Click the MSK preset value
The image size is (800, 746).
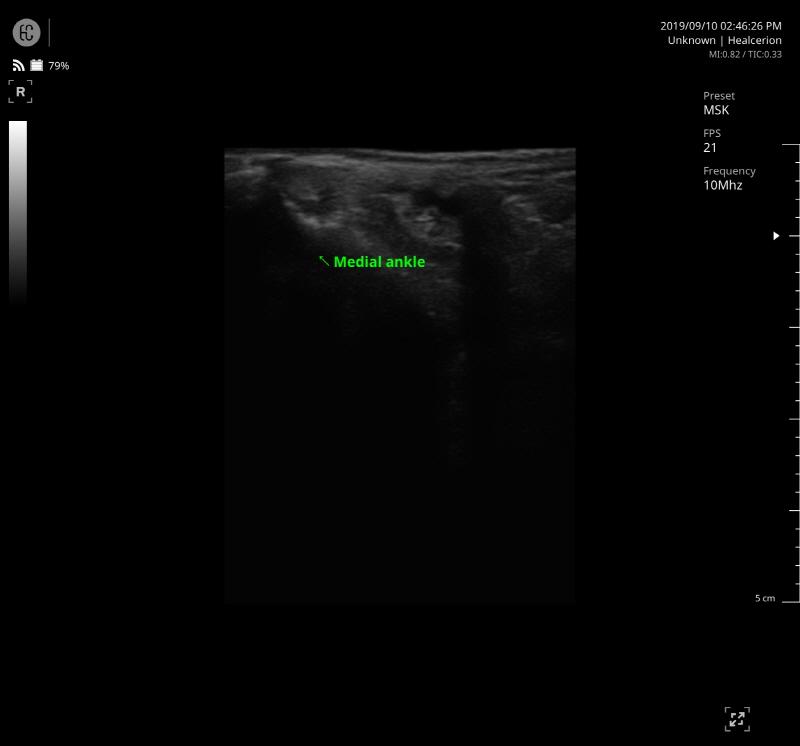tap(716, 110)
